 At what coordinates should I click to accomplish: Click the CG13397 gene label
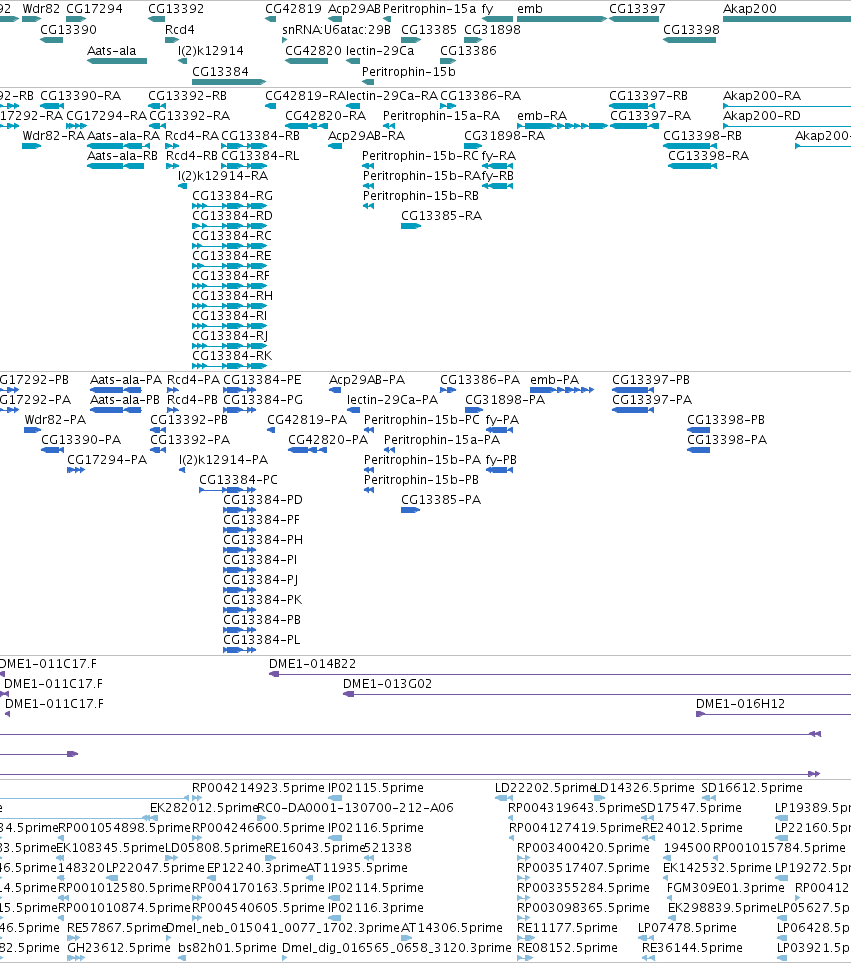pos(637,9)
